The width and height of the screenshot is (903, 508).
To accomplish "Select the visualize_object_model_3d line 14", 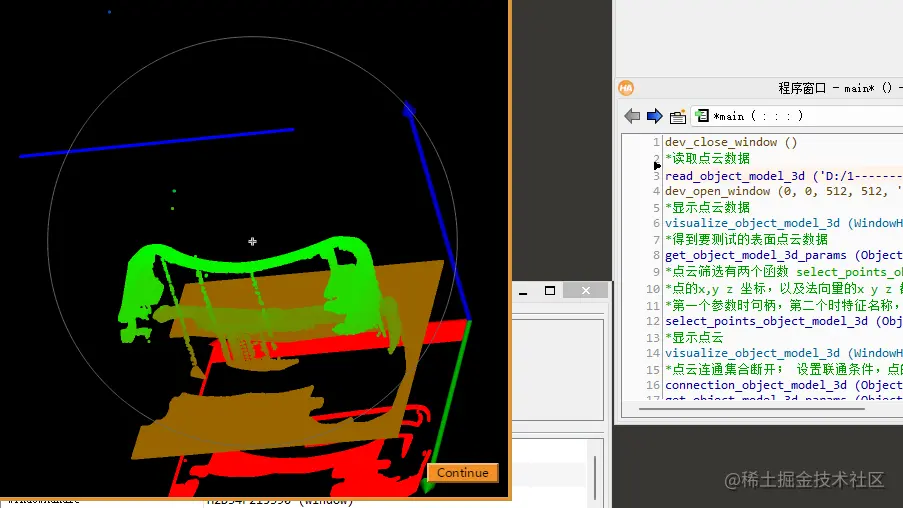I will [784, 353].
